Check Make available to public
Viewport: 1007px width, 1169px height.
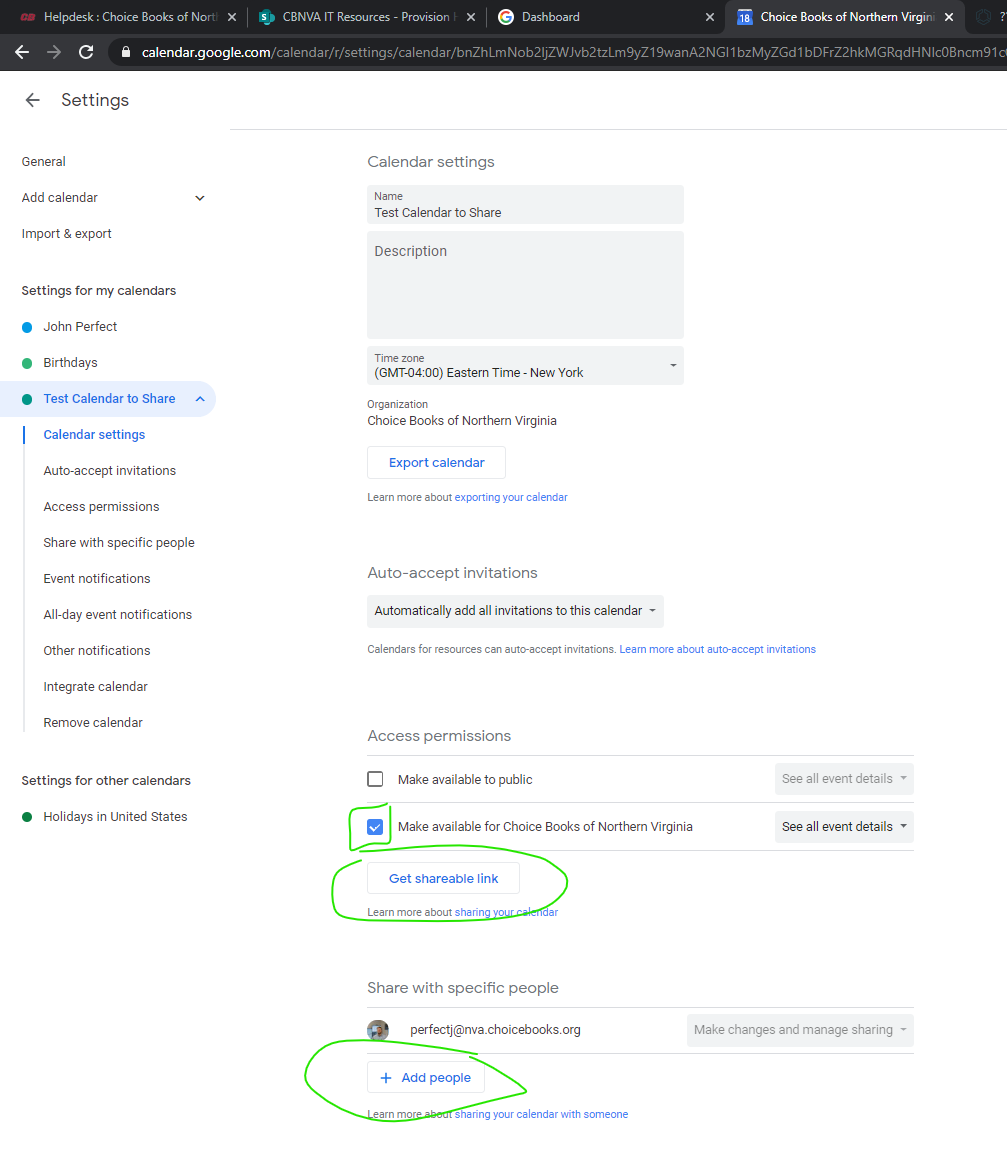[375, 779]
